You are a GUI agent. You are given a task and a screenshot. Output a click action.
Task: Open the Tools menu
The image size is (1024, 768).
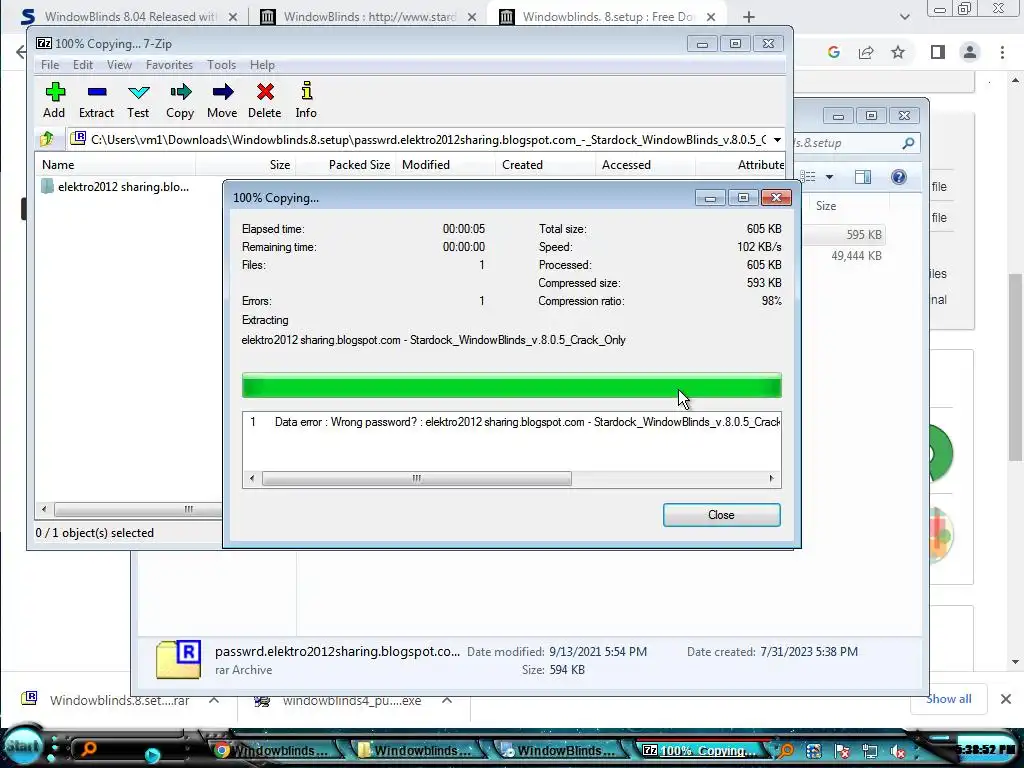tap(221, 65)
